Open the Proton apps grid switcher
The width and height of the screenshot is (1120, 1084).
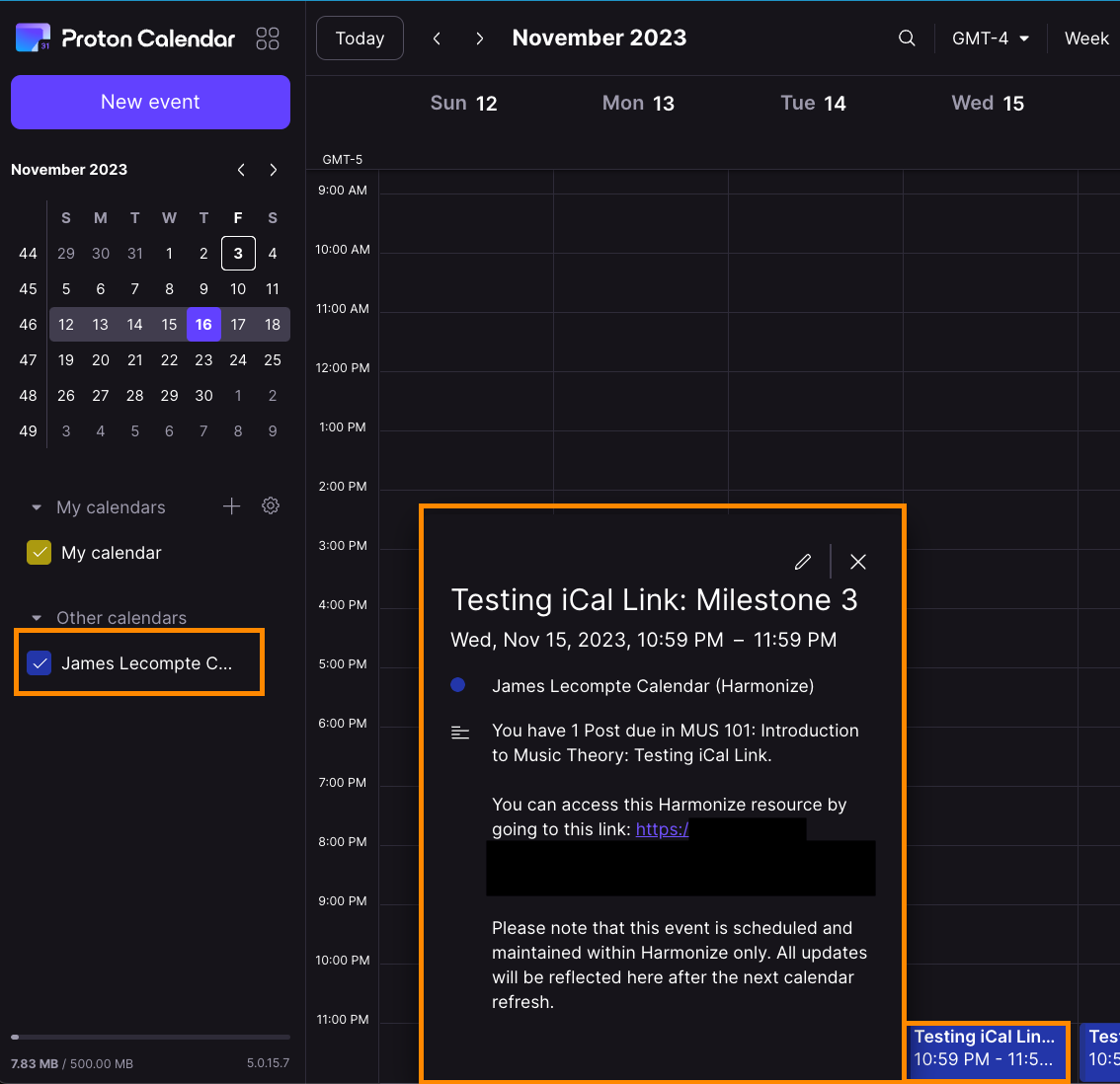pyautogui.click(x=267, y=39)
